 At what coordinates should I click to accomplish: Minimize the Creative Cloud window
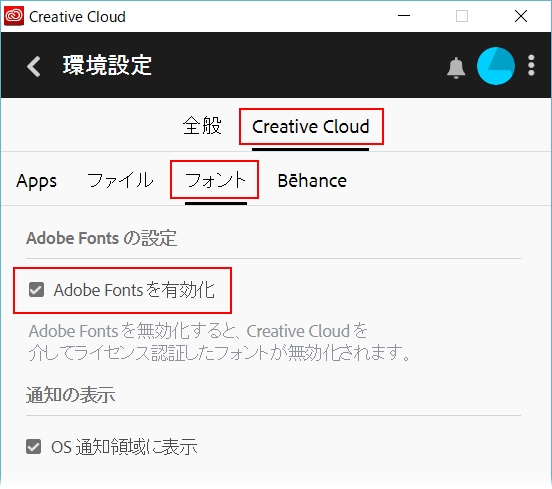pos(404,16)
